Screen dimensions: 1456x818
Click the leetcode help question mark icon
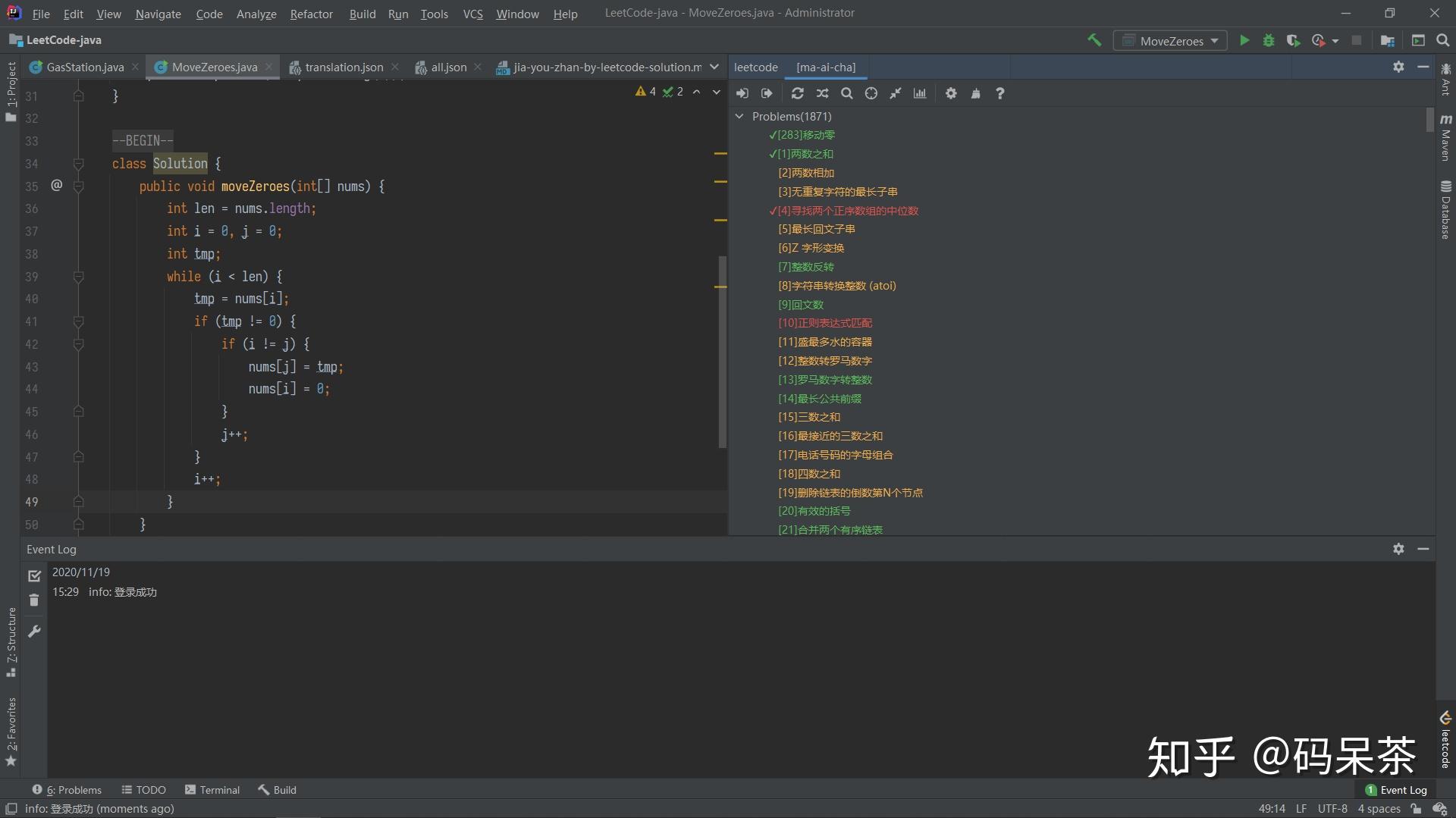[x=1000, y=93]
